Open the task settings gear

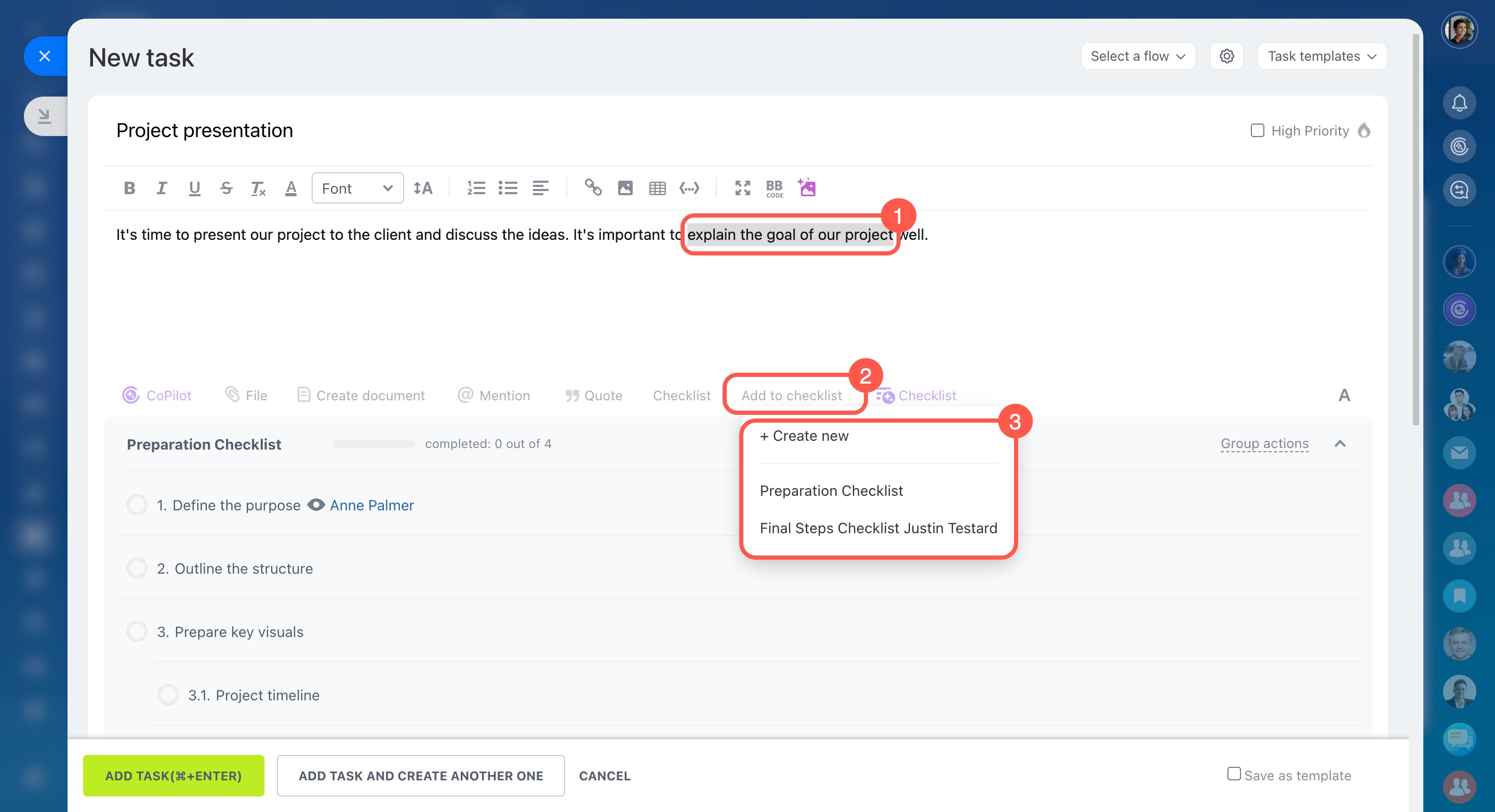[x=1226, y=56]
